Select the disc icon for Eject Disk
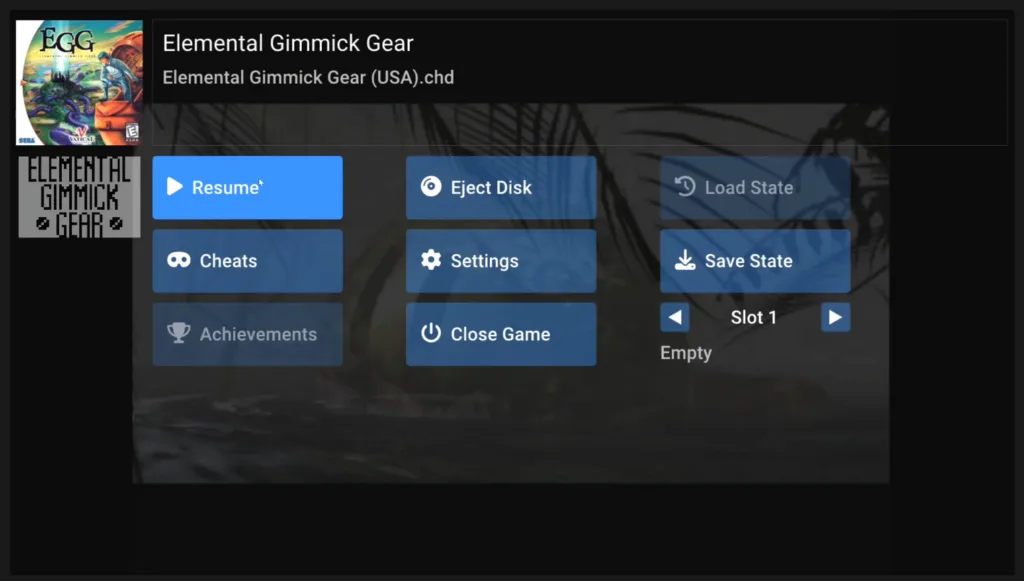This screenshot has height=581, width=1024. tap(432, 186)
